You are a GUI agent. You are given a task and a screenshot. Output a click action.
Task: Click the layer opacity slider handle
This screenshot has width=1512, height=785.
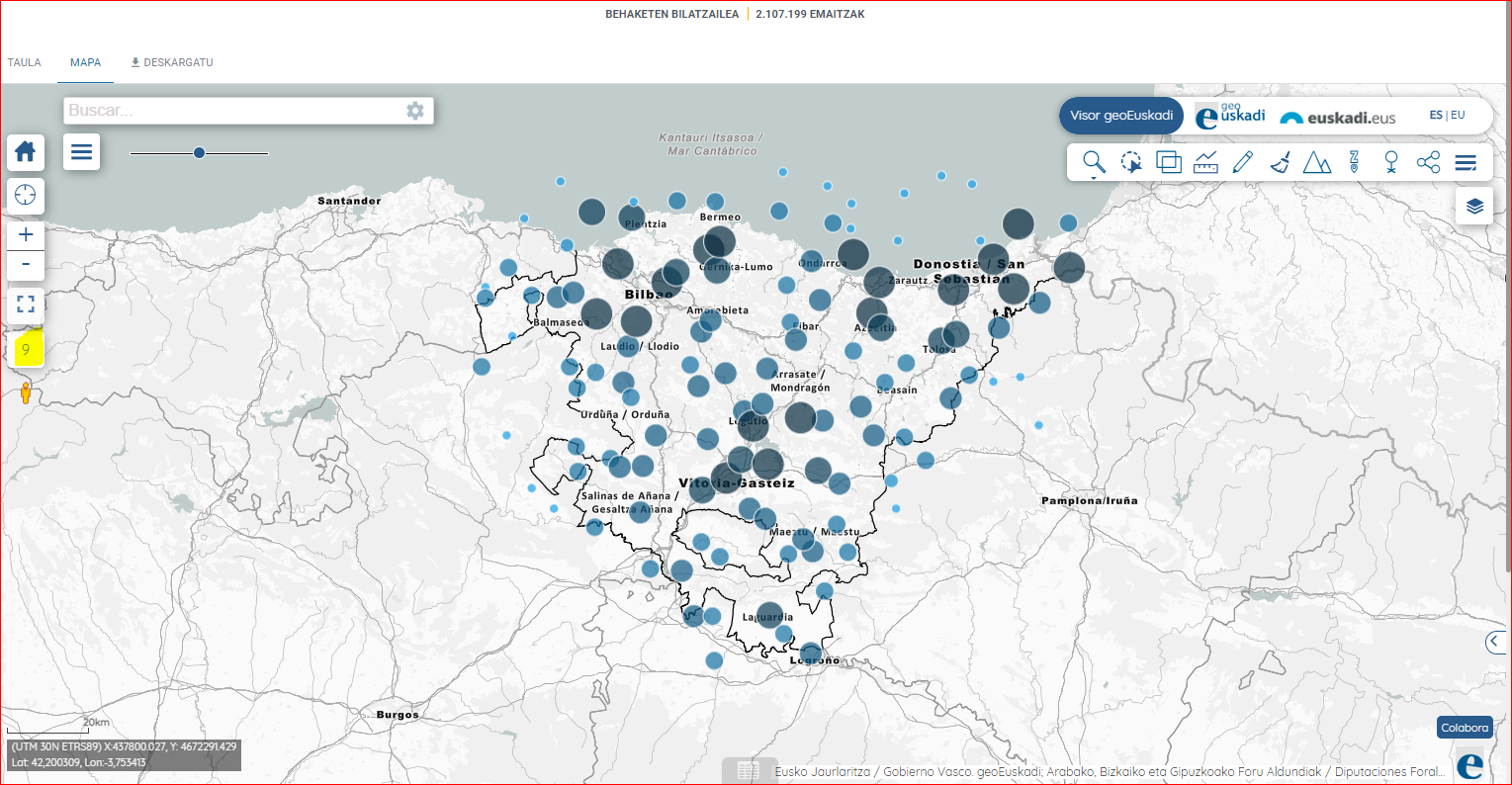(x=199, y=153)
